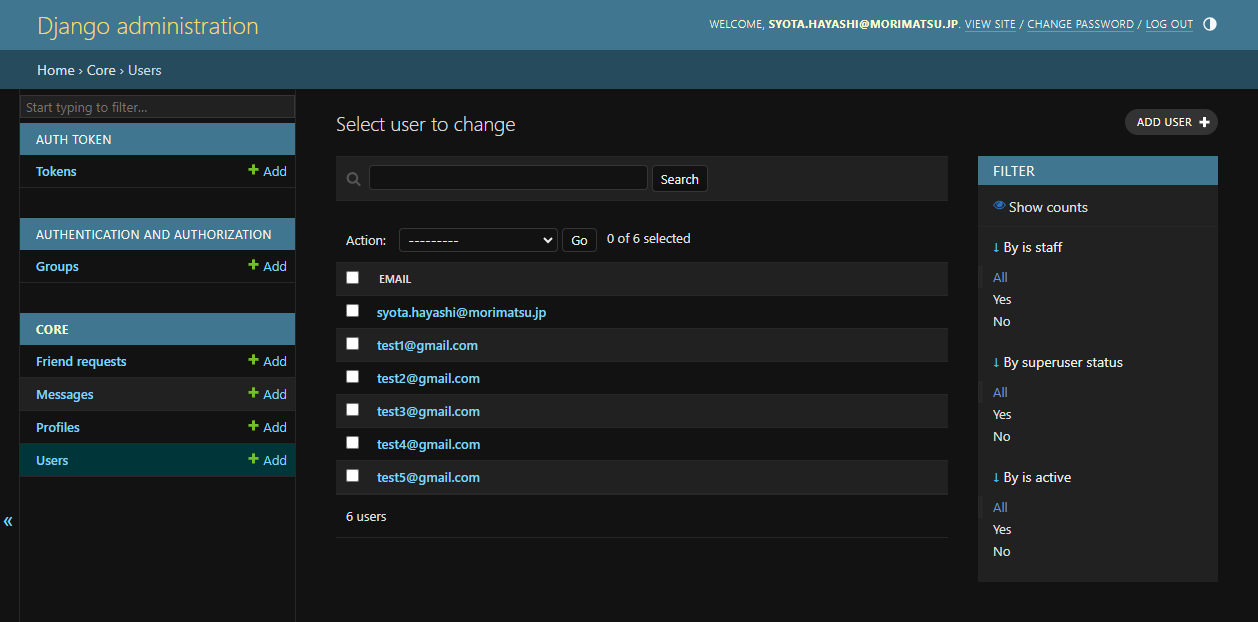Collapse the By superuser status filter
Viewport: 1258px width, 622px height.
pos(1057,362)
